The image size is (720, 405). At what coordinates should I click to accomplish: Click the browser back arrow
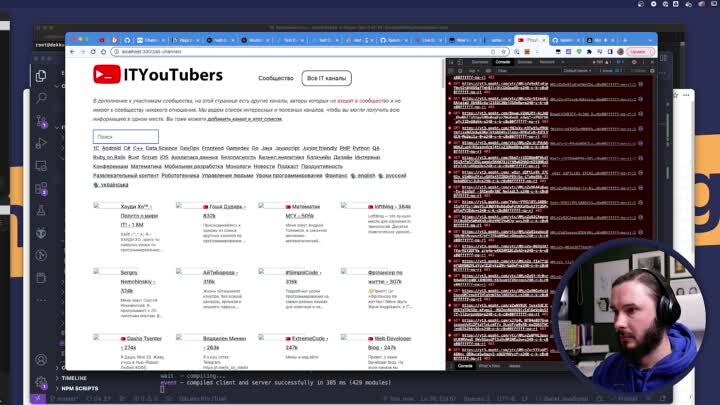(x=72, y=52)
